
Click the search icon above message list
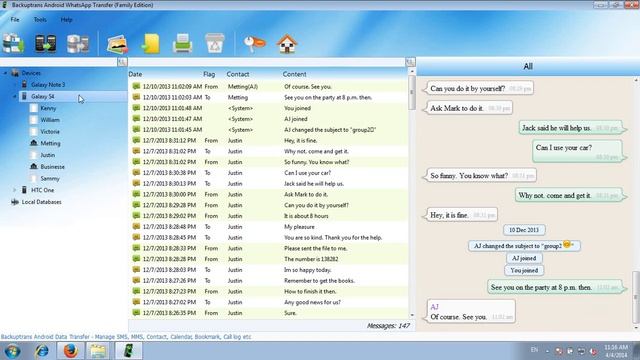click(410, 62)
